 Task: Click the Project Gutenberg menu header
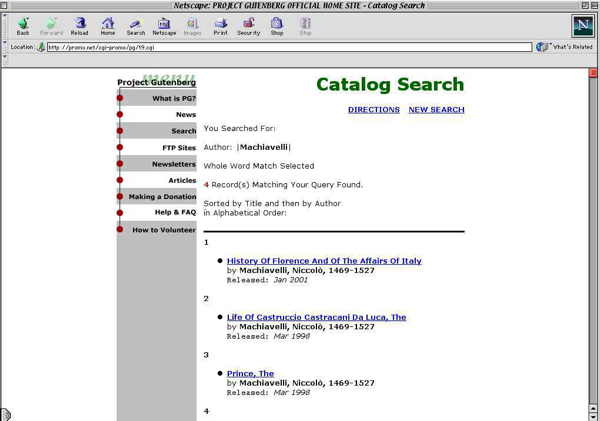[x=157, y=82]
